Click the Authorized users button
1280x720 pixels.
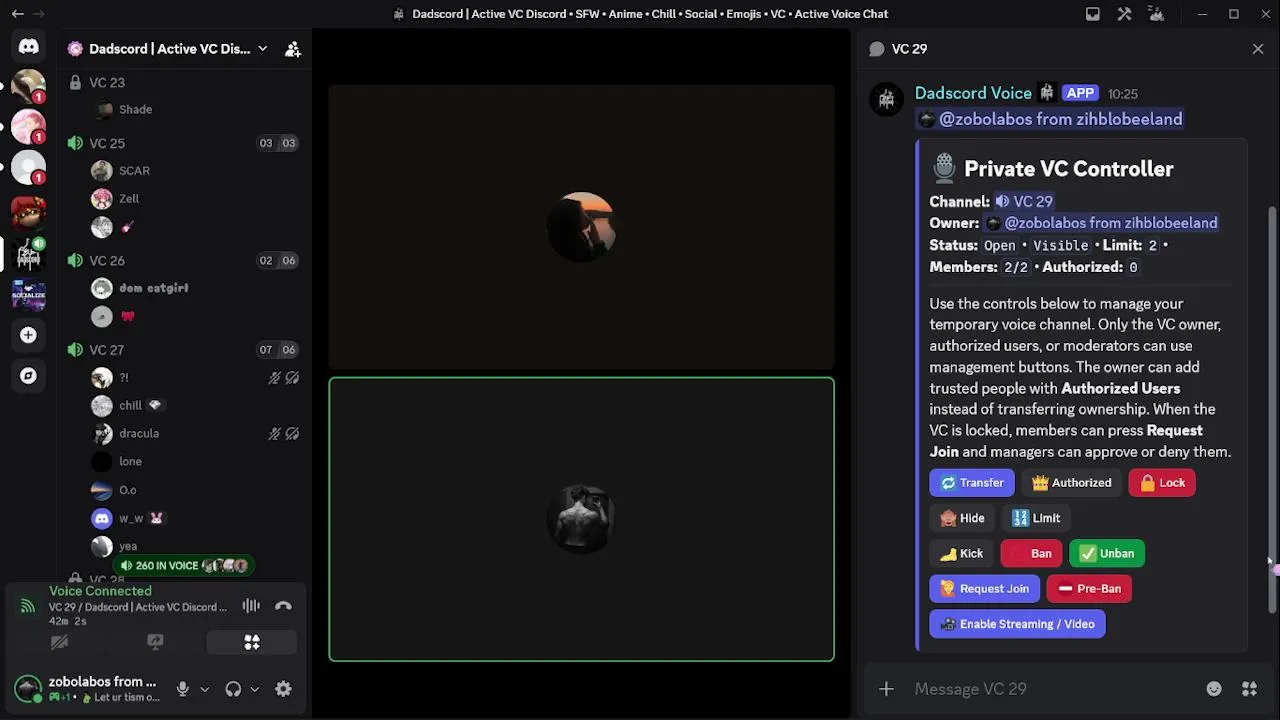(1072, 483)
